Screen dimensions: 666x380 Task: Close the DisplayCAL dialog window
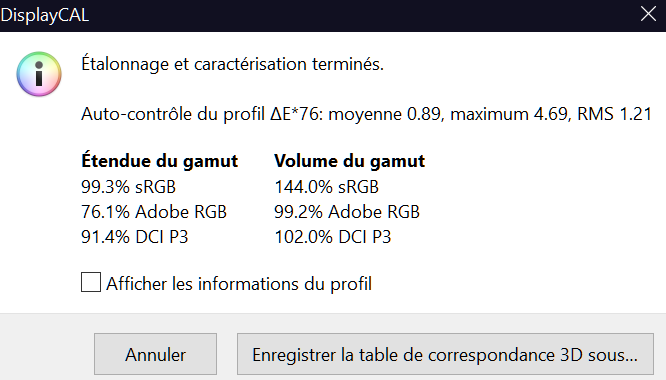coord(648,14)
